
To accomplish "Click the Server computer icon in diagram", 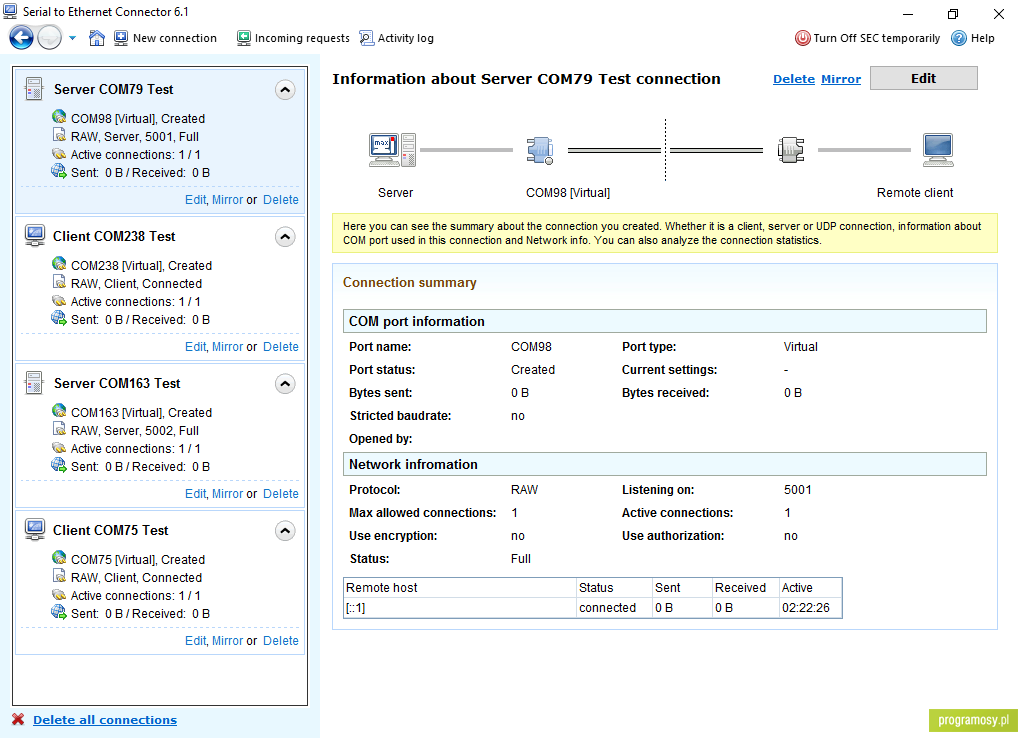I will 392,150.
